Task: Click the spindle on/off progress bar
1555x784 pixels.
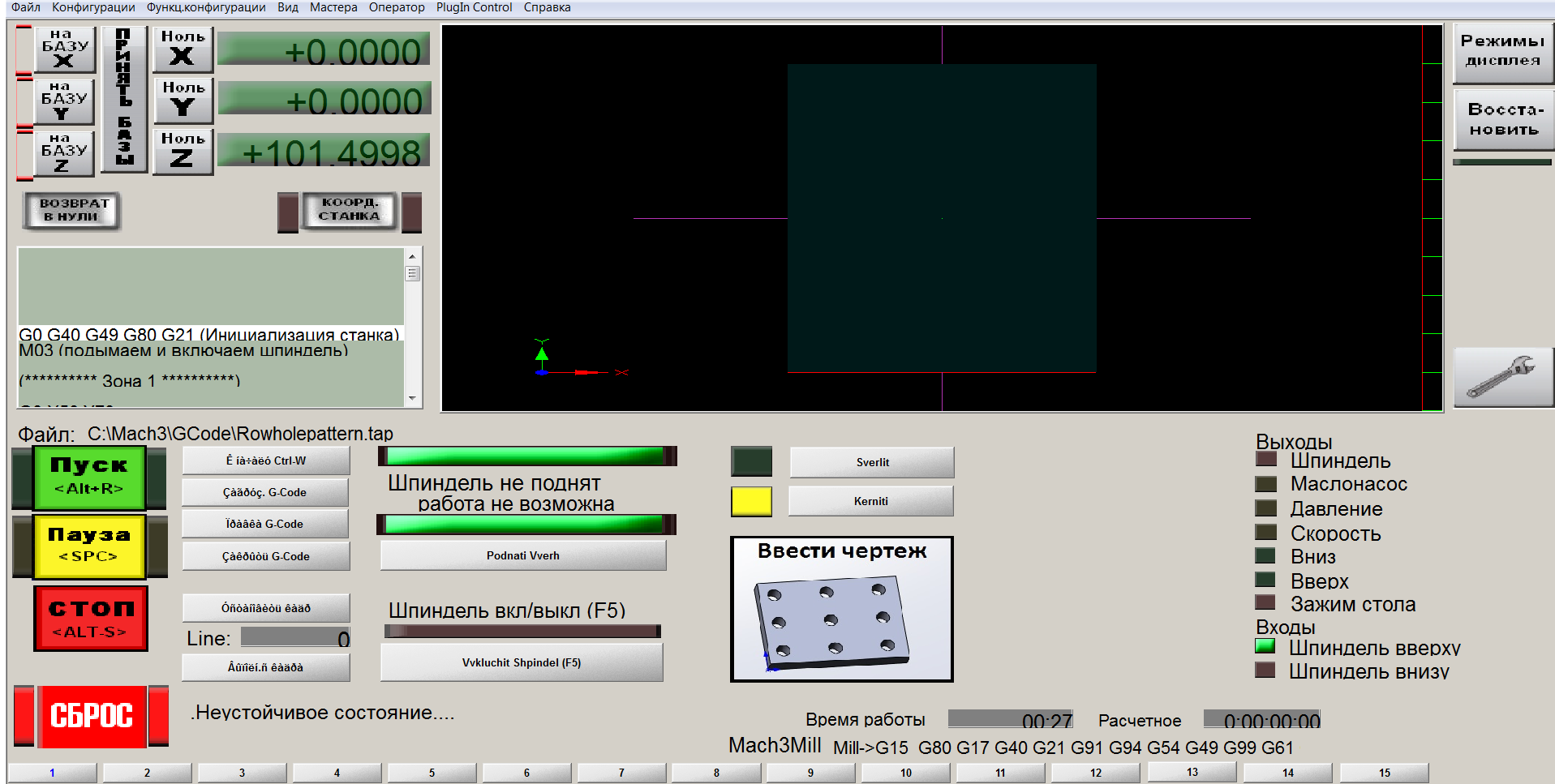Action: [x=522, y=631]
